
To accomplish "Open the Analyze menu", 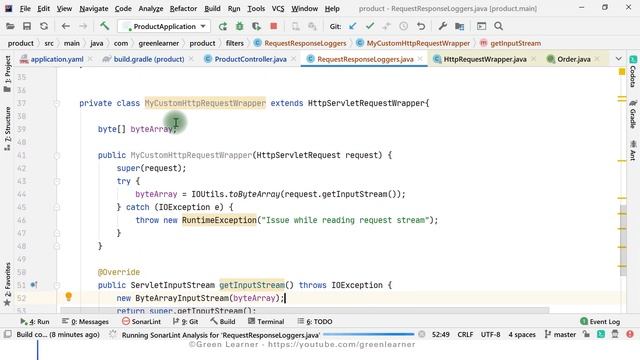I will click(x=151, y=9).
